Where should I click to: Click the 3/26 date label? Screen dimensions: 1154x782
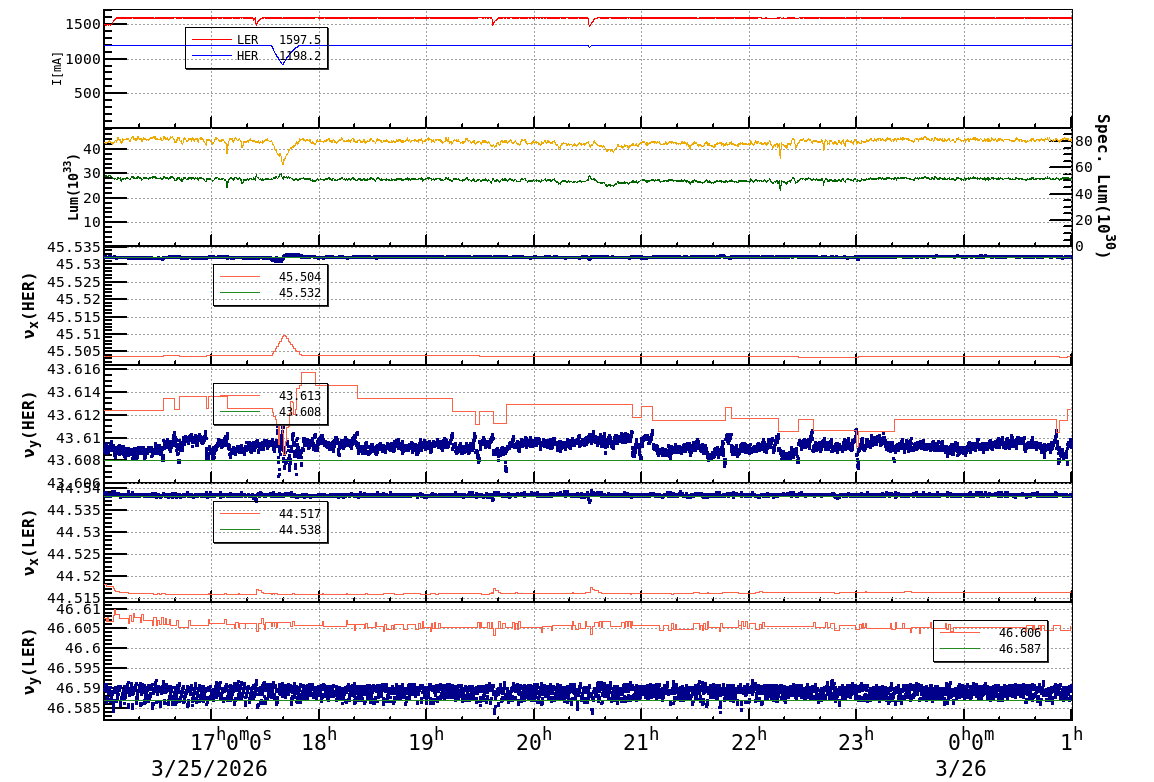(960, 768)
